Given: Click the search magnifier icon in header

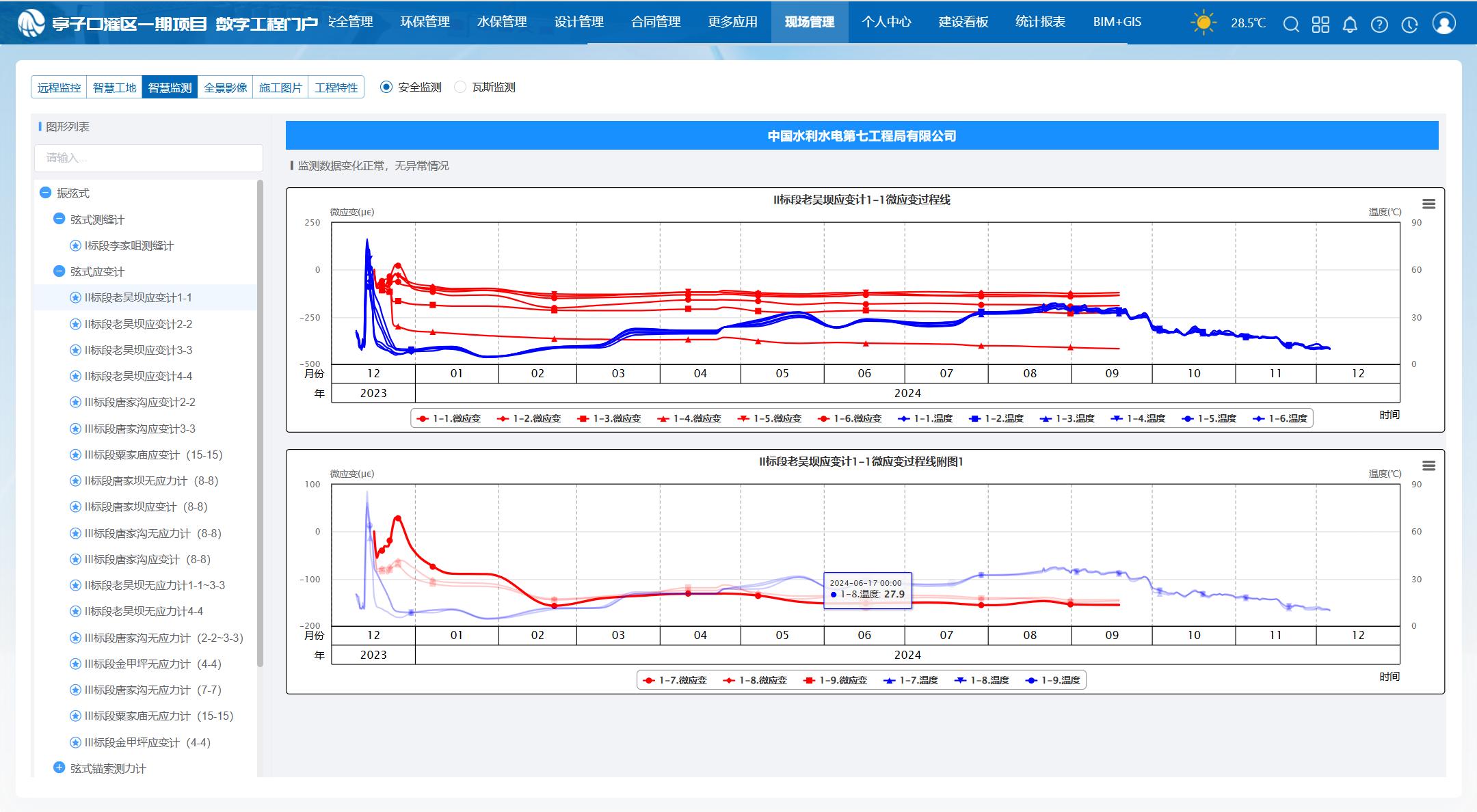Looking at the screenshot, I should [x=1291, y=25].
